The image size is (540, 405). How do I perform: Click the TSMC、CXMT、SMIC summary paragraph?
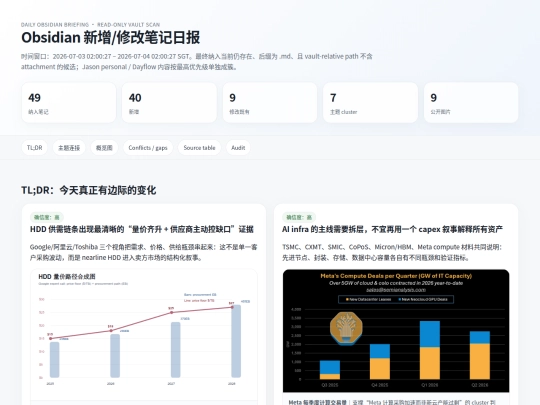tap(393, 252)
